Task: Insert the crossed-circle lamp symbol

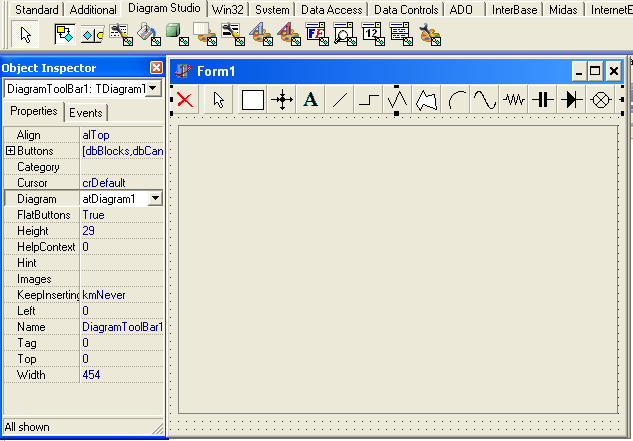Action: click(601, 100)
